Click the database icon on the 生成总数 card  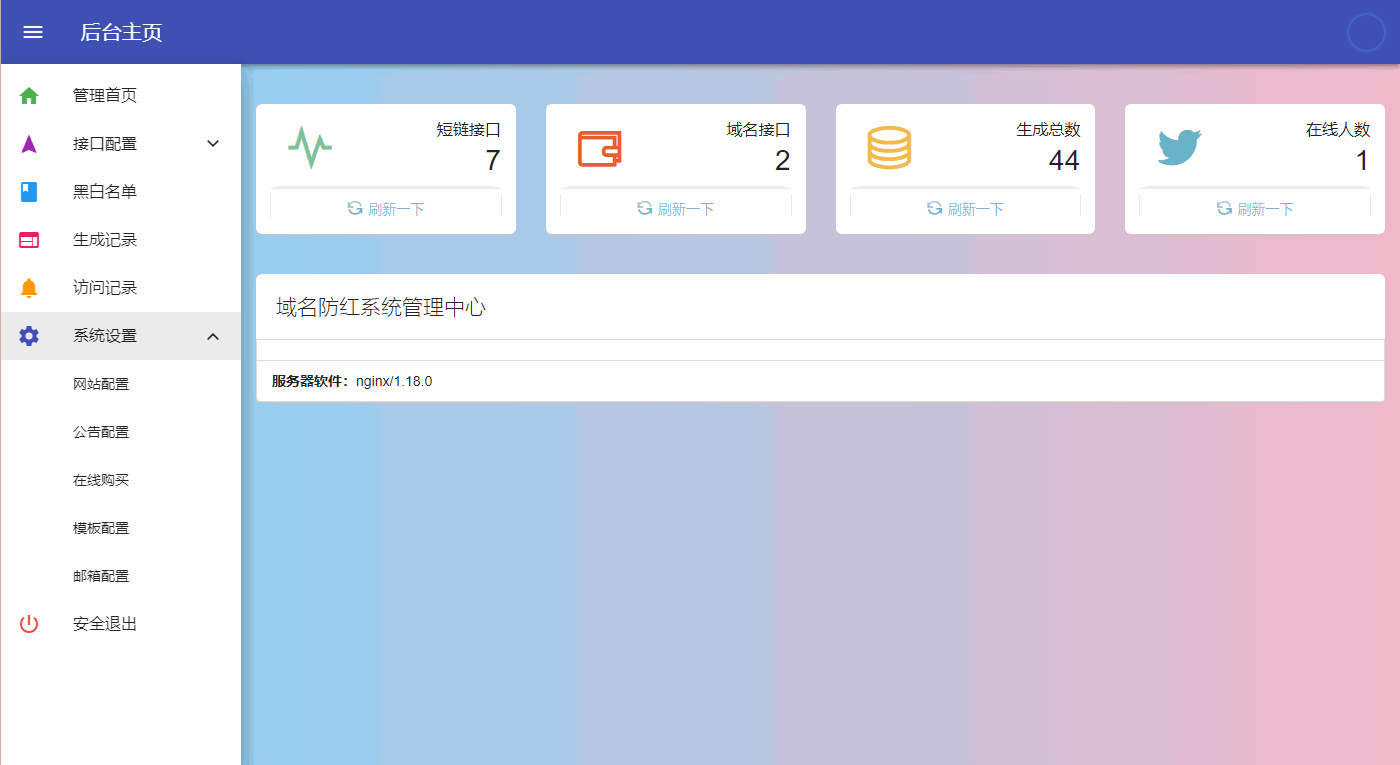coord(888,147)
